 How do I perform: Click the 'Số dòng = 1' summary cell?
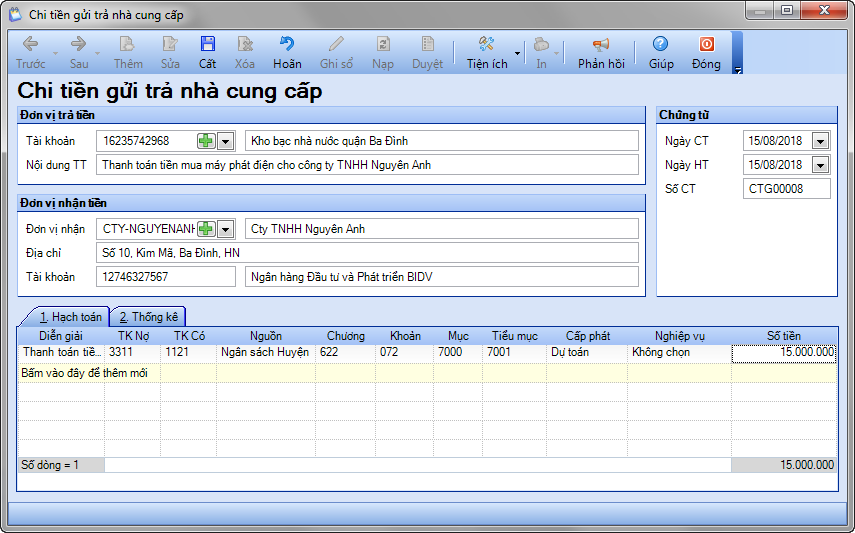61,465
